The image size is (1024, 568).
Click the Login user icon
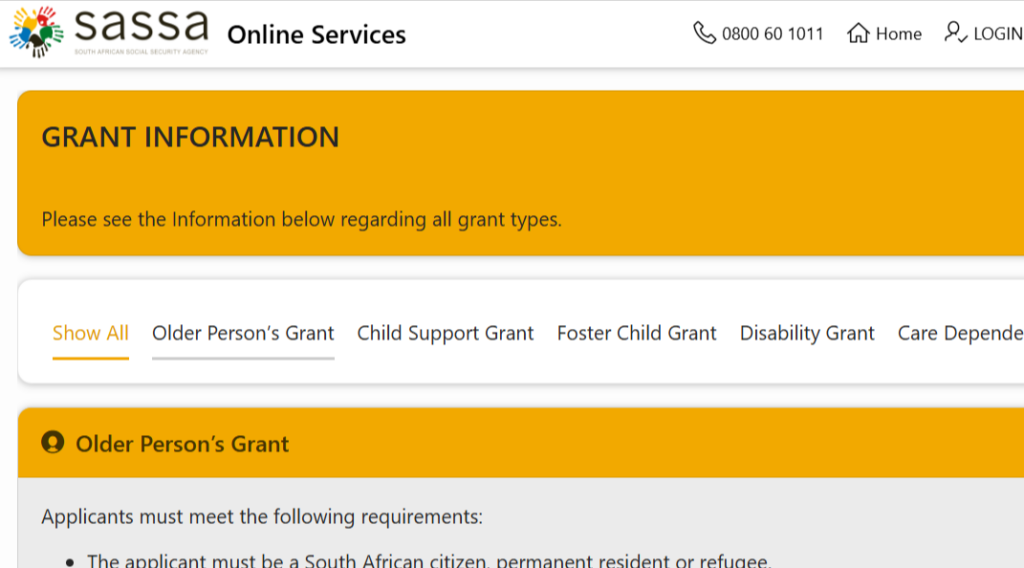(x=955, y=32)
